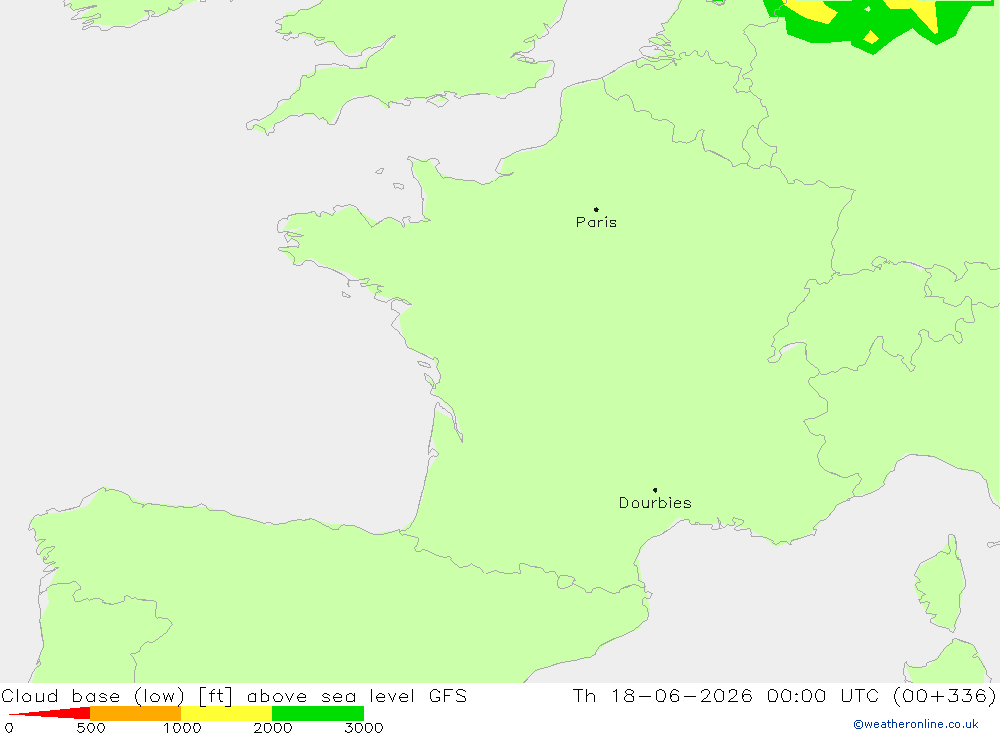The height and width of the screenshot is (733, 1000).
Task: Click the black dot marking Dourbies
Action: tap(655, 490)
